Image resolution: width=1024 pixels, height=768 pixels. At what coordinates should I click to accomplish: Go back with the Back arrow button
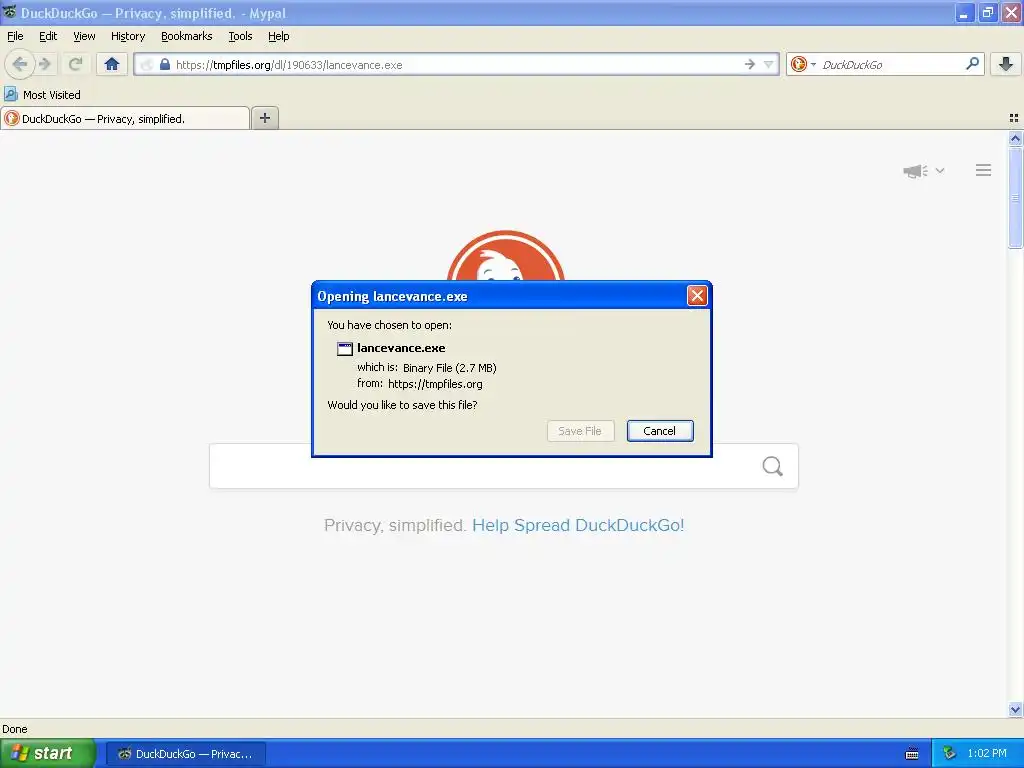tap(20, 64)
